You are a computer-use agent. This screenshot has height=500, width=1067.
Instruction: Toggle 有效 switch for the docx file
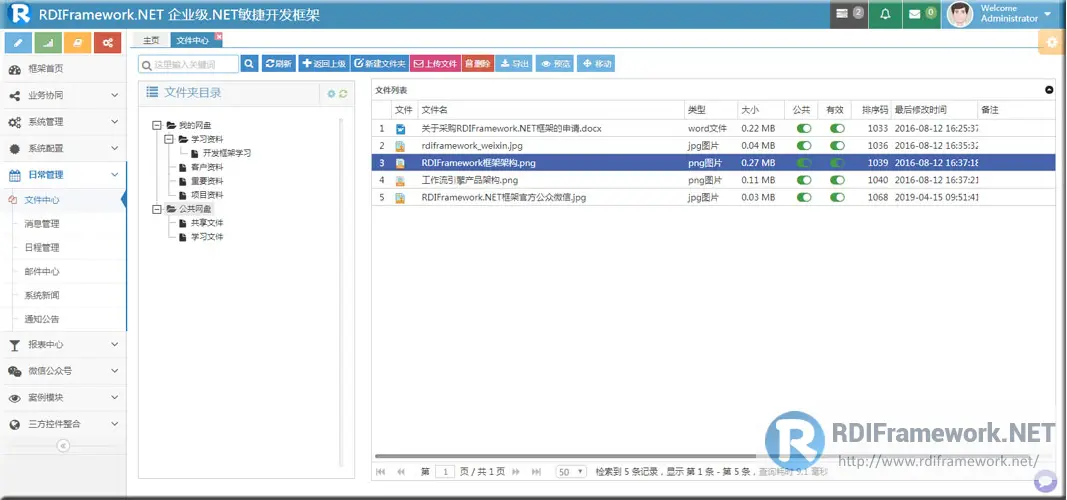click(837, 129)
